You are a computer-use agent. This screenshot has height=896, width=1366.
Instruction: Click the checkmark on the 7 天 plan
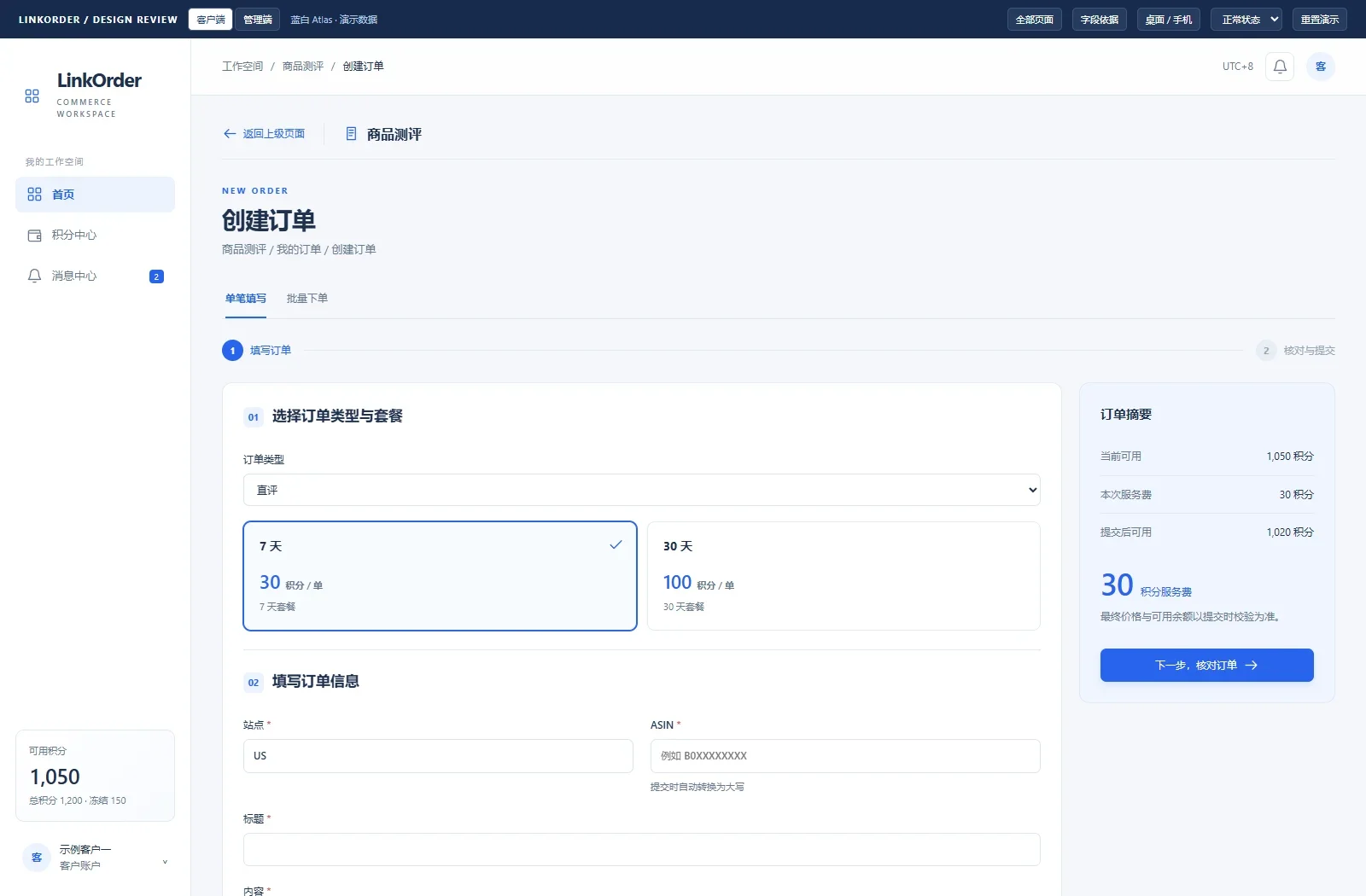point(616,544)
